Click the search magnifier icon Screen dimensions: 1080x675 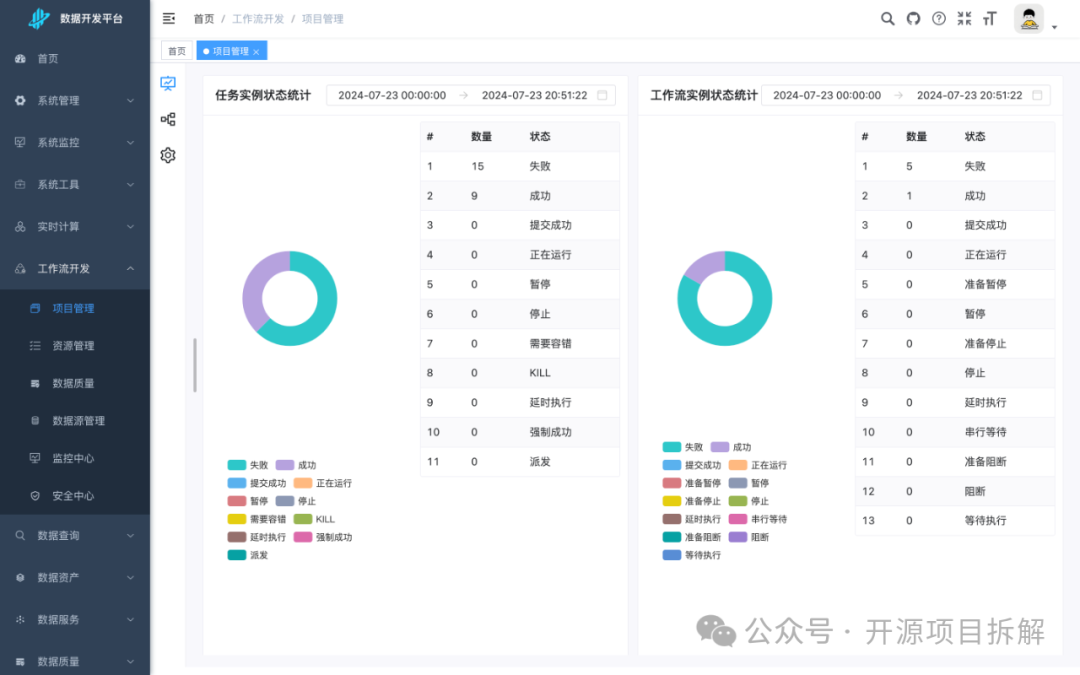[887, 18]
